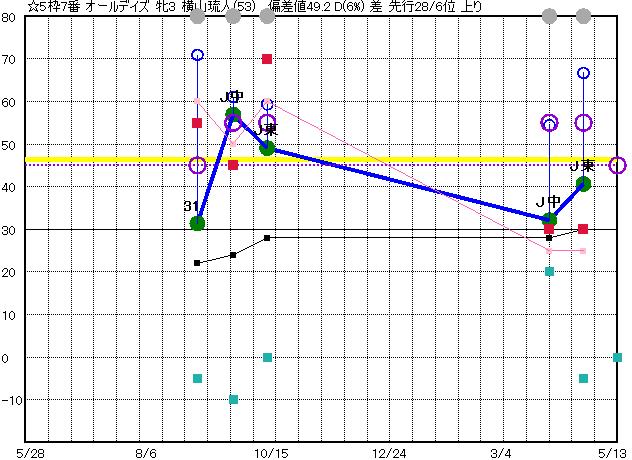The height and width of the screenshot is (460, 632).
Task: Click the 5/13 date axis label
Action: pyautogui.click(x=613, y=452)
